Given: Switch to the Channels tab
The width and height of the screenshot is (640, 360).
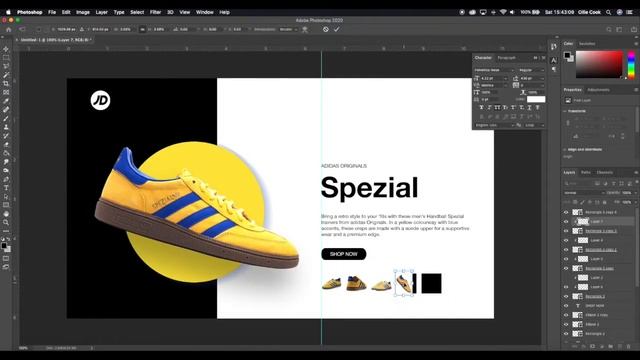Looking at the screenshot, I should pos(604,173).
